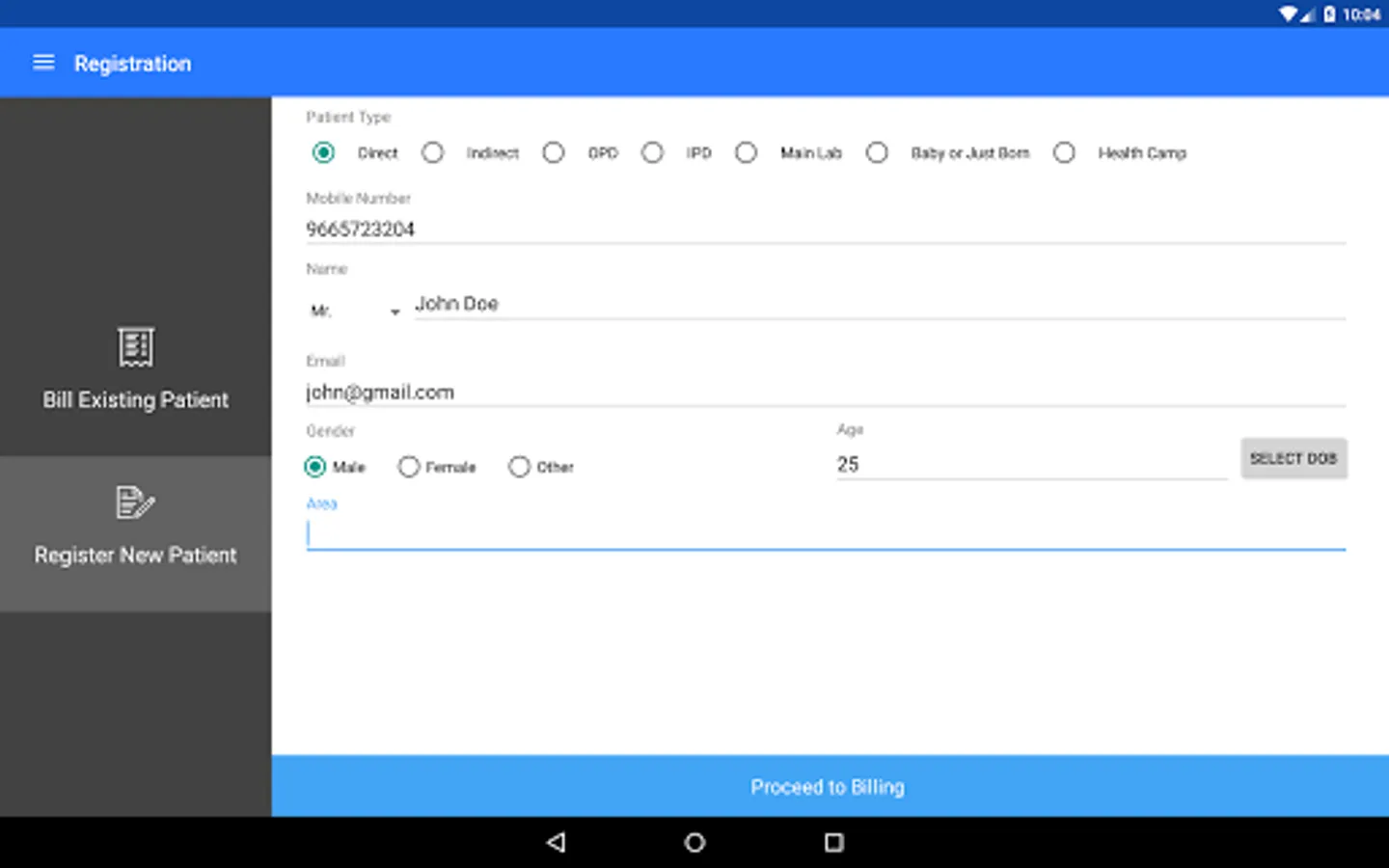Tap the Android home circle button
Image resolution: width=1389 pixels, height=868 pixels.
[694, 842]
